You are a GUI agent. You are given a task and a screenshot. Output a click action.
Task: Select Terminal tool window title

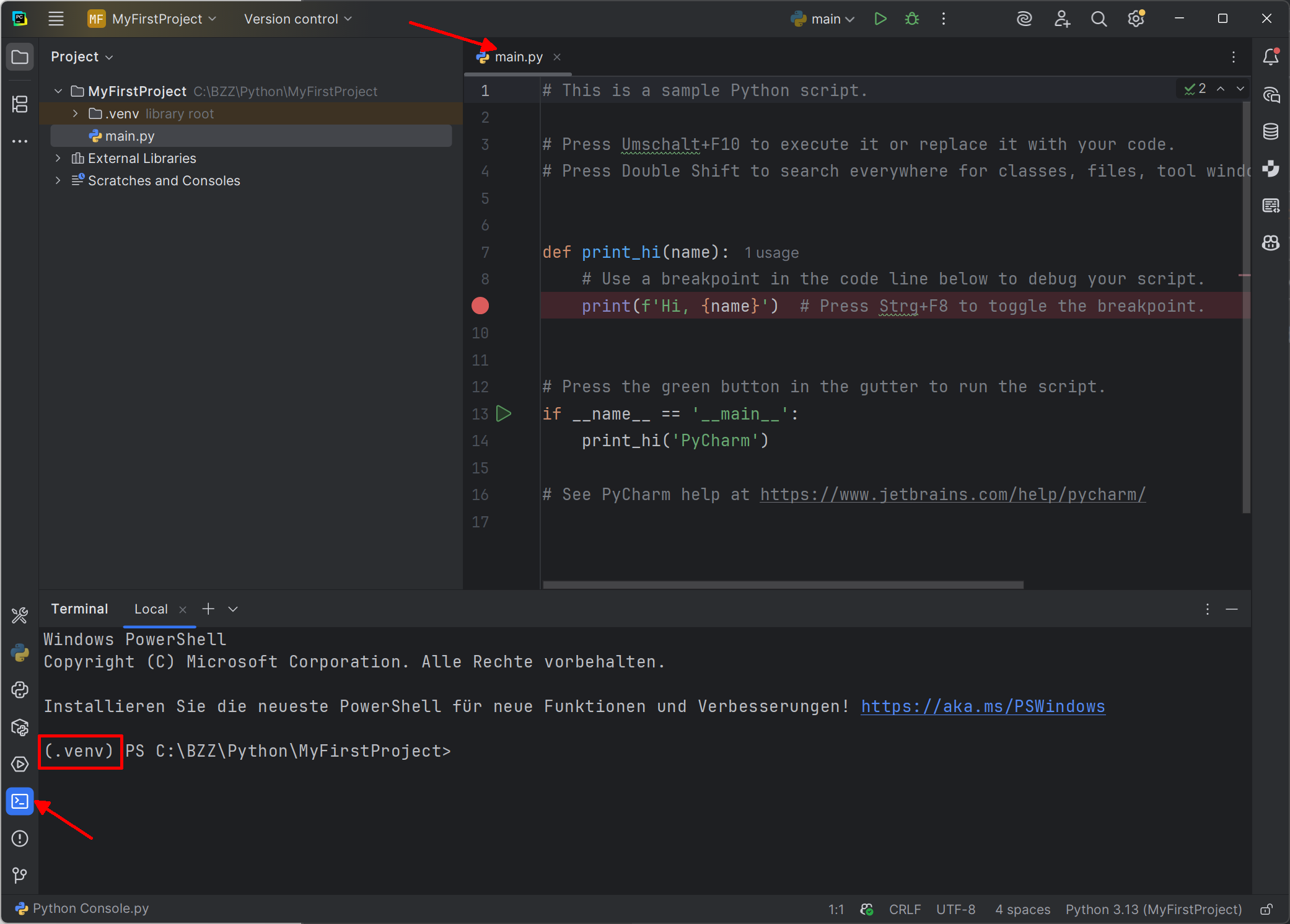(79, 609)
